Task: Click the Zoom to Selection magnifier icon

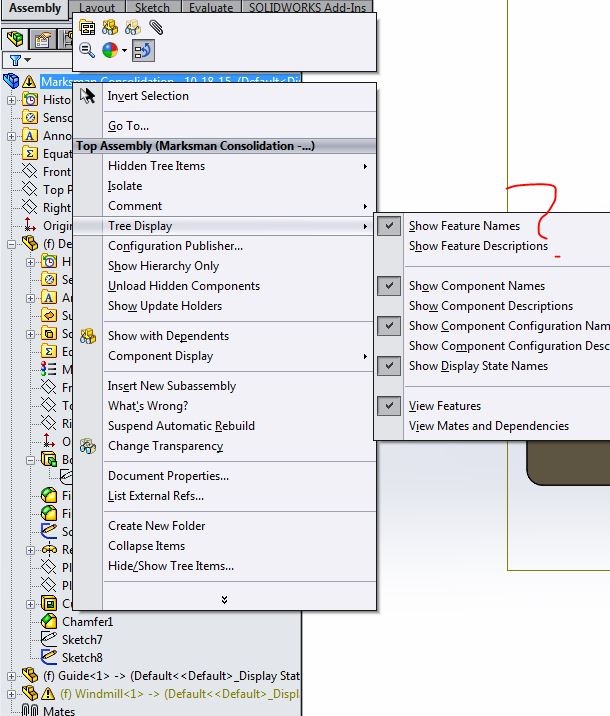Action: point(87,50)
